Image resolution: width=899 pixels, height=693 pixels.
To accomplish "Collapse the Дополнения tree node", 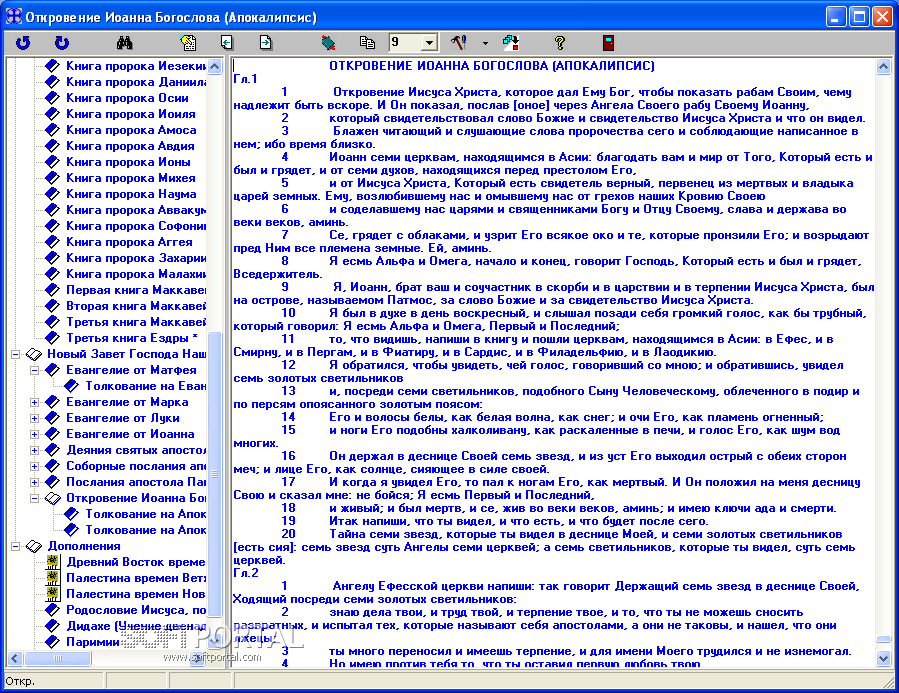I will 15,546.
